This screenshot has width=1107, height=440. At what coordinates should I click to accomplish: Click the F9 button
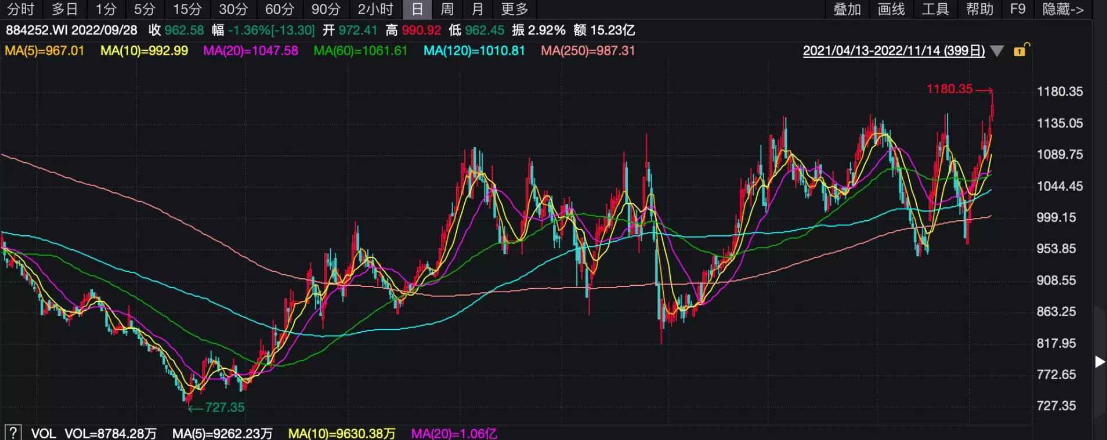(x=1017, y=9)
